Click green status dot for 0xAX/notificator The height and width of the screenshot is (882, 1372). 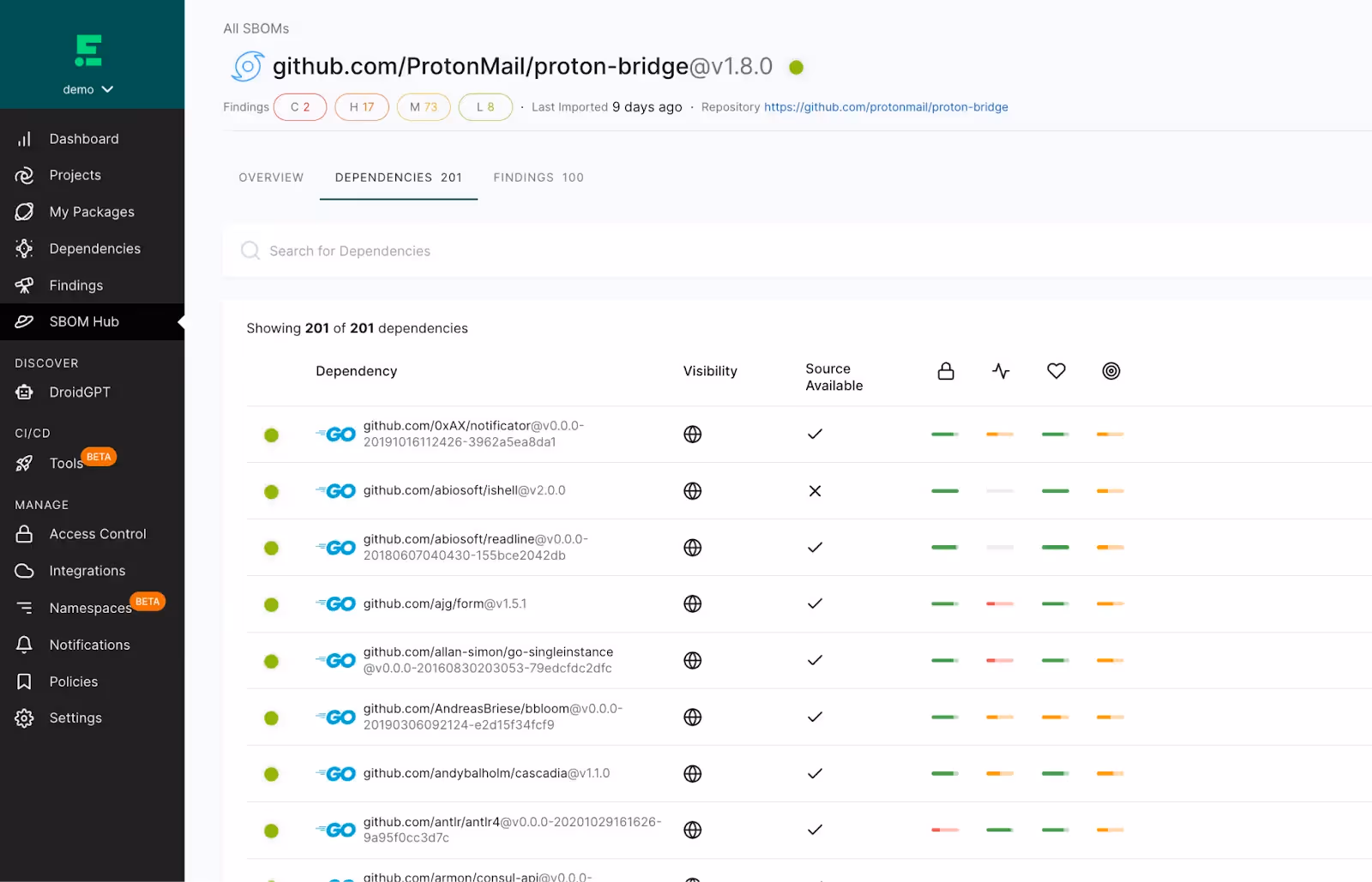tap(271, 435)
